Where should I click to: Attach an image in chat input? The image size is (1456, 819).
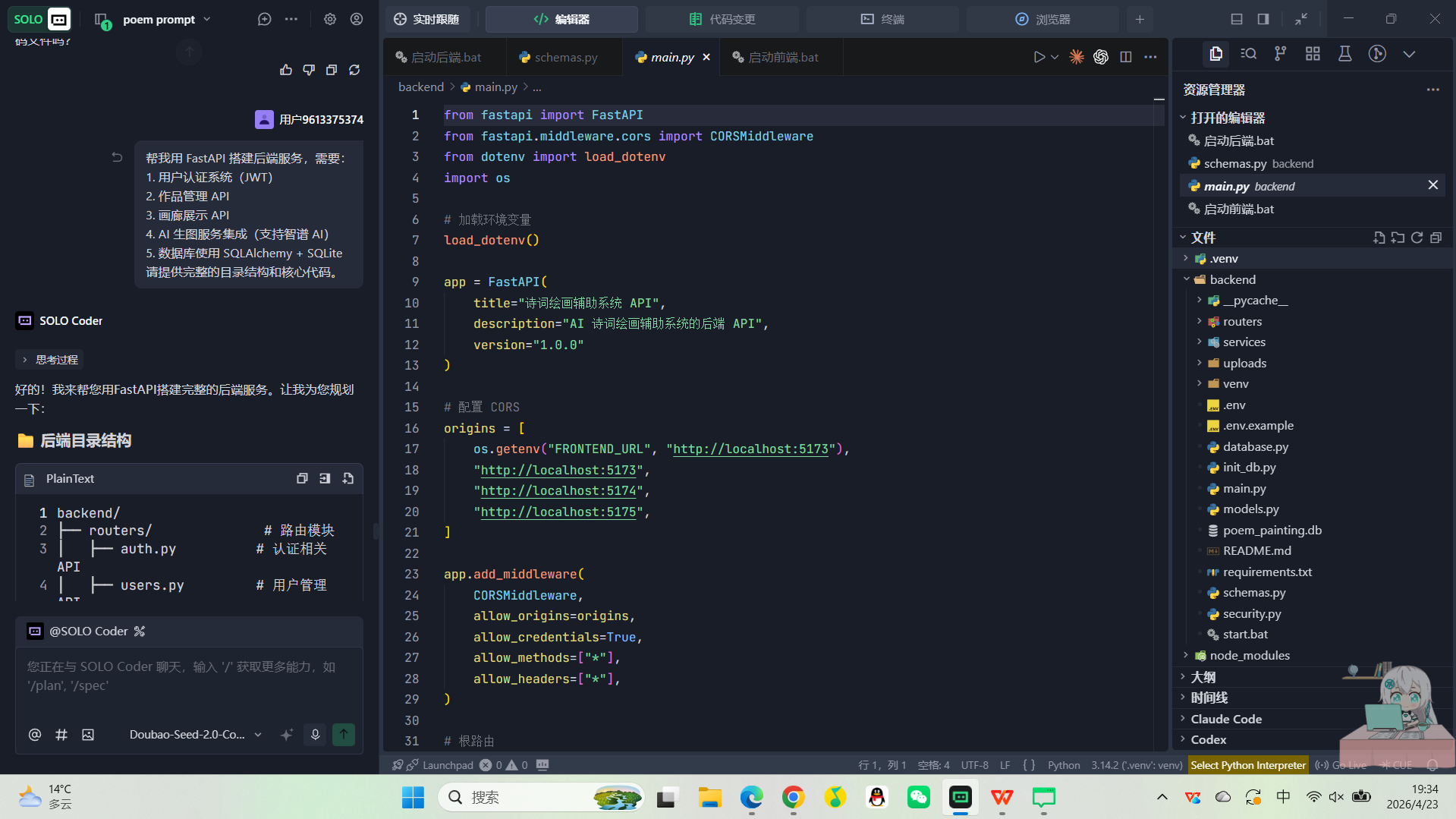coord(88,734)
